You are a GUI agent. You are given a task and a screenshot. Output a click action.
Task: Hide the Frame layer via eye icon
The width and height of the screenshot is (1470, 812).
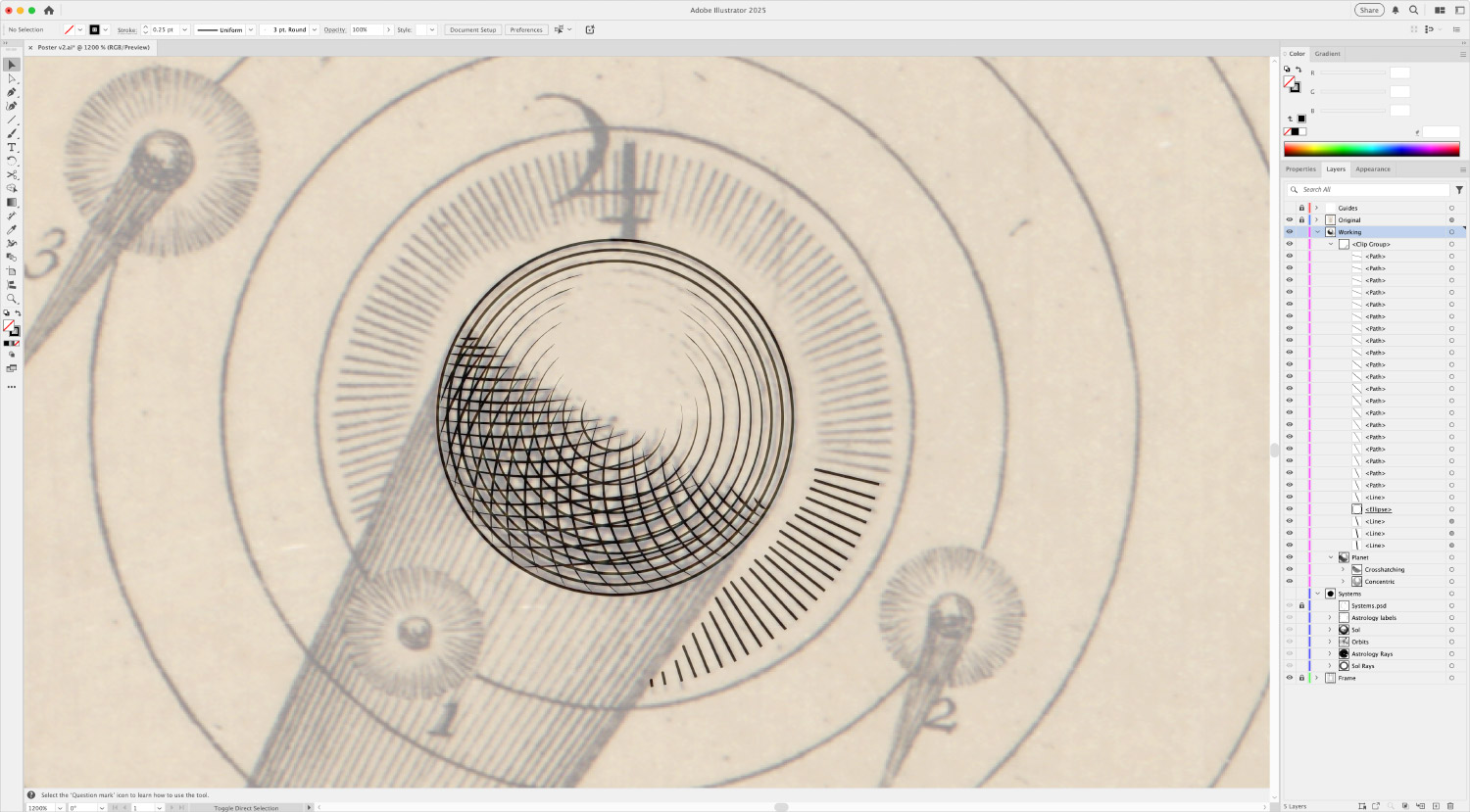[x=1290, y=678]
